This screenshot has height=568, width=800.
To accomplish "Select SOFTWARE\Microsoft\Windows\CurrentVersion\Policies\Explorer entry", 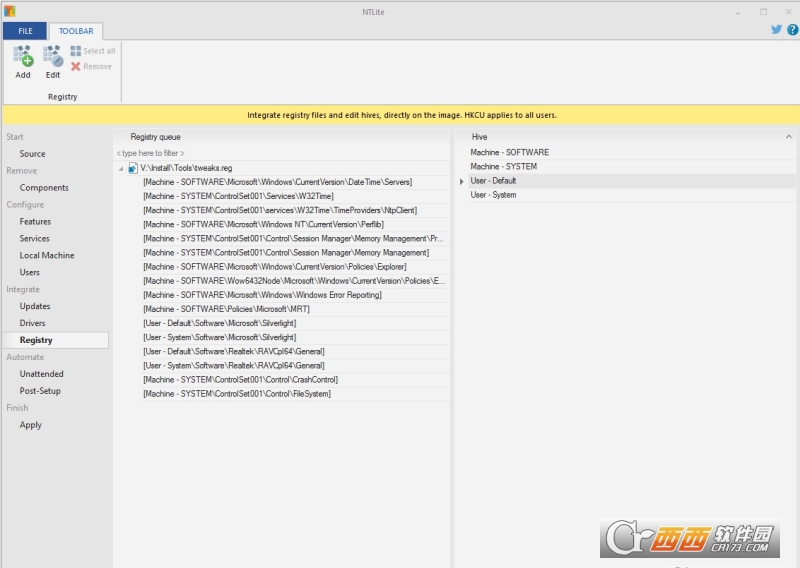I will click(x=295, y=267).
